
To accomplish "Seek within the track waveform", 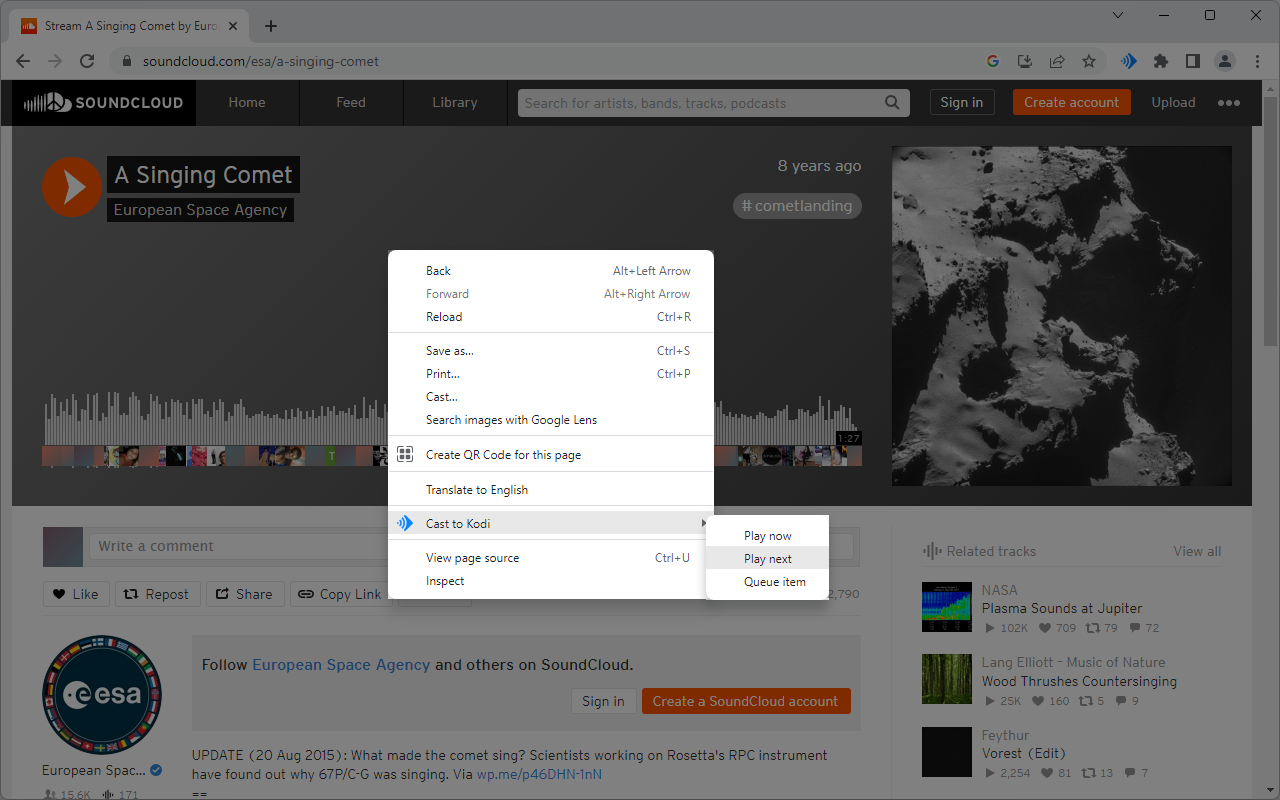I will click(x=452, y=418).
